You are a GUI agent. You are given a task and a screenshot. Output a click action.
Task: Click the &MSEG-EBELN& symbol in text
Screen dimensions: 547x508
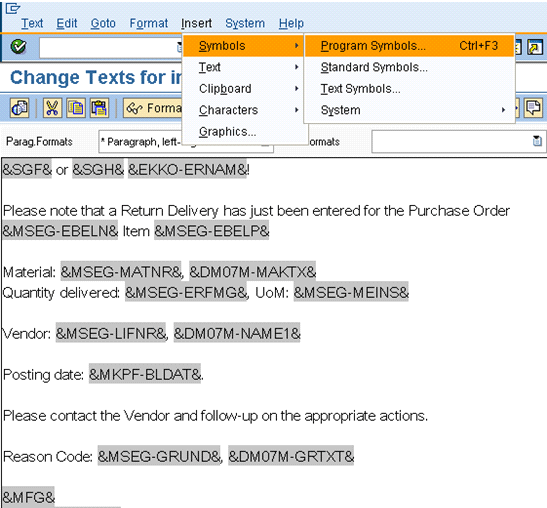coord(60,231)
